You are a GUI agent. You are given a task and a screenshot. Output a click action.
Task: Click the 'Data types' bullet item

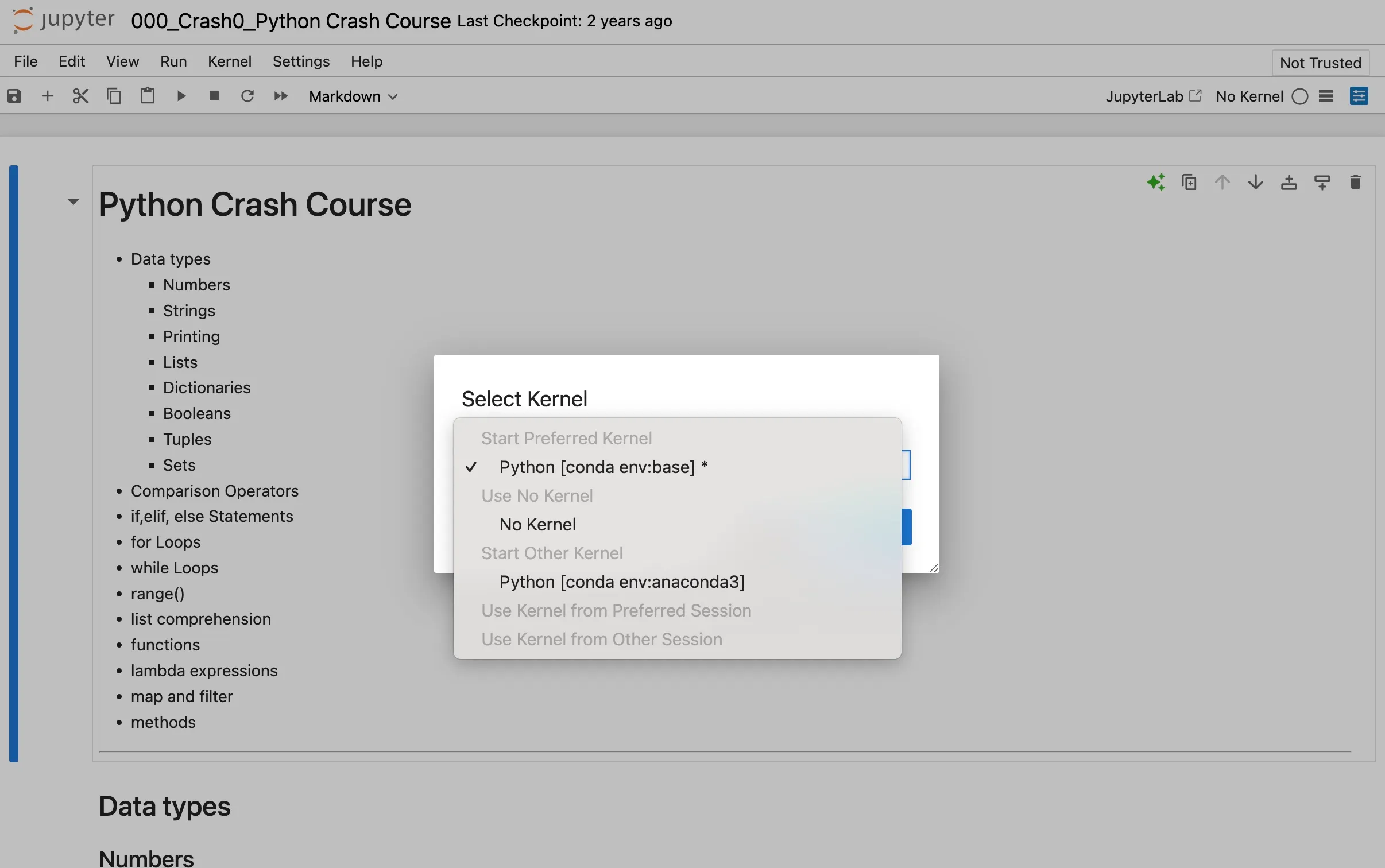point(171,259)
